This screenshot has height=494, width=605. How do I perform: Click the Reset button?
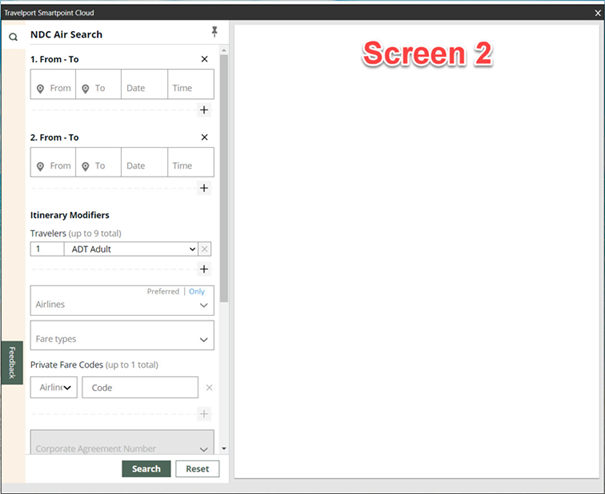pos(197,469)
